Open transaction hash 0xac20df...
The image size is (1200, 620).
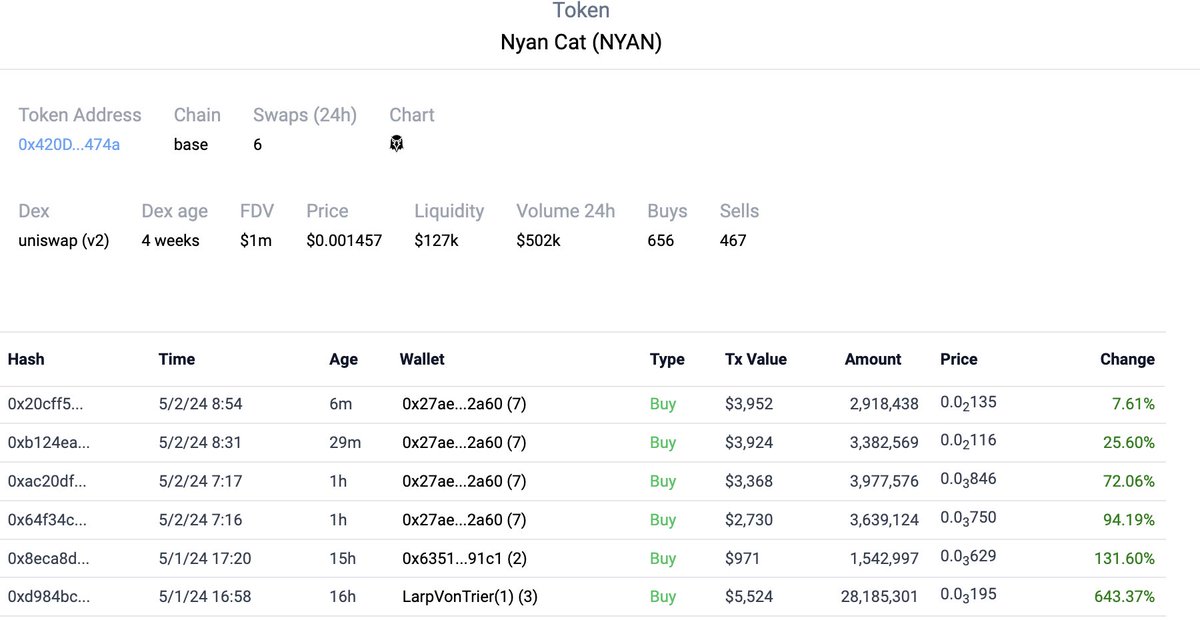click(x=47, y=481)
